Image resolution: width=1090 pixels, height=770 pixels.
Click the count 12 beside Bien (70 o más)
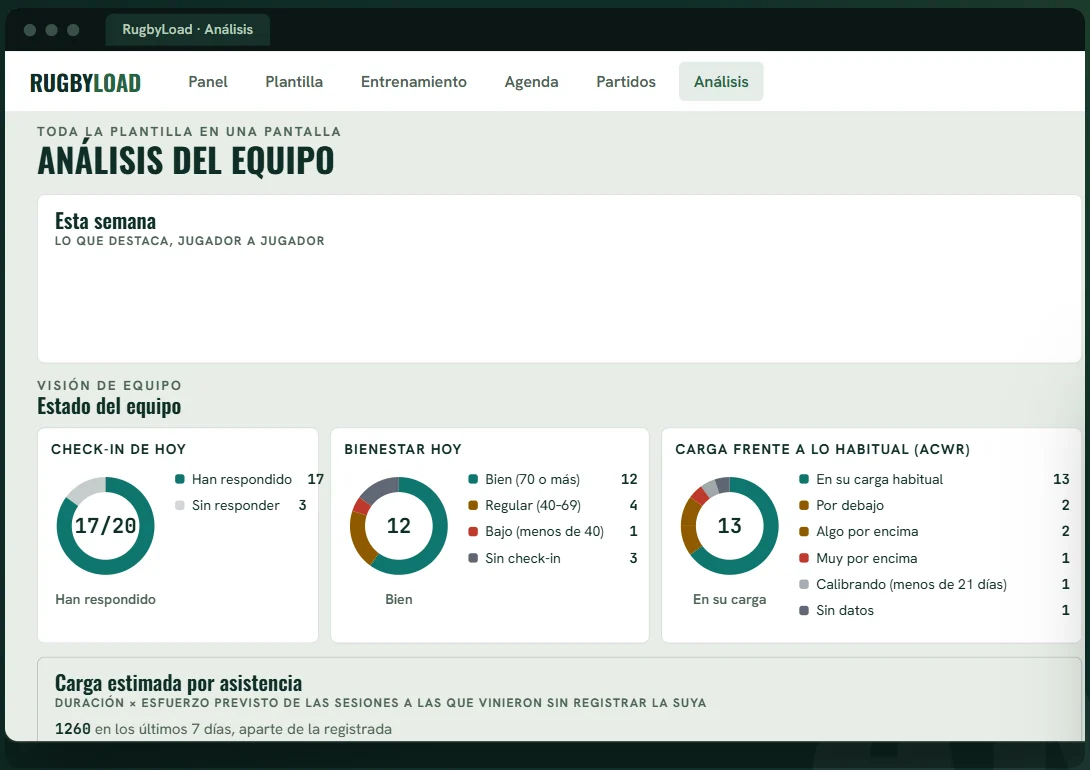click(629, 479)
